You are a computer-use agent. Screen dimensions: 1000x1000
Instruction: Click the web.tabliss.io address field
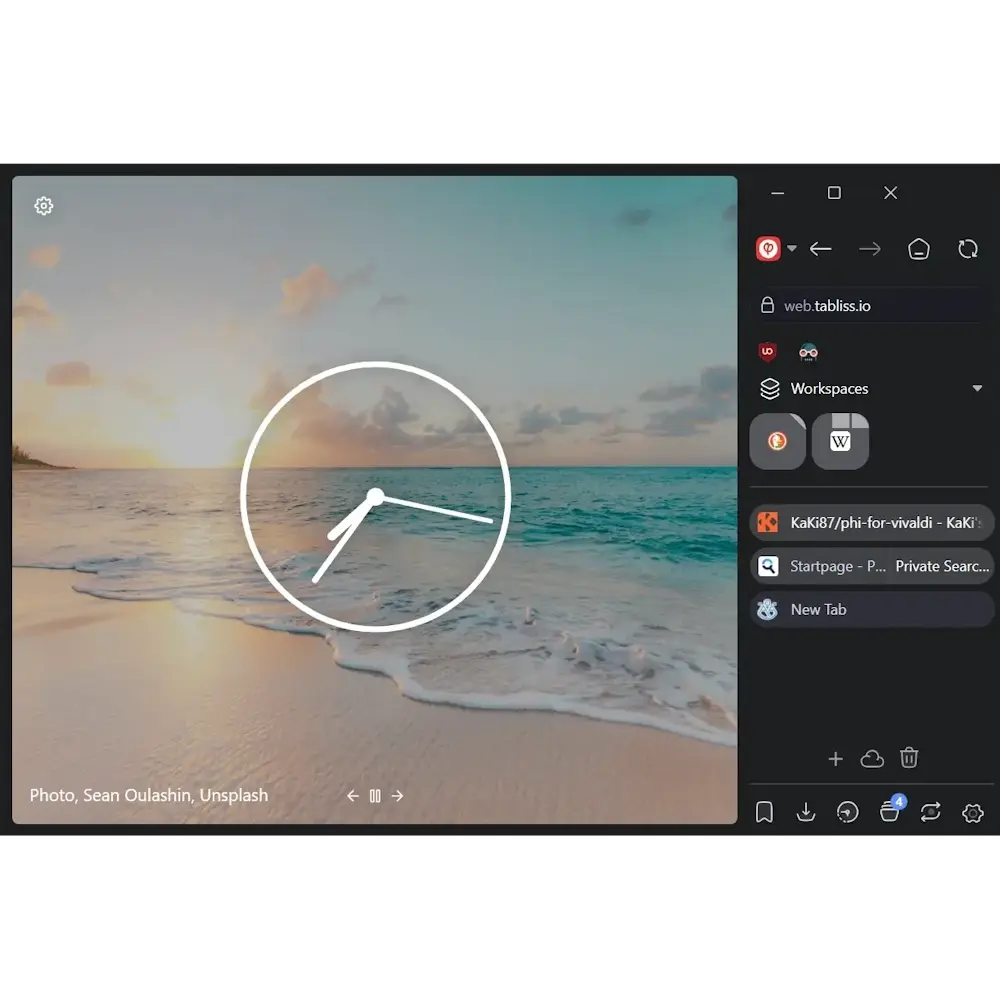(870, 305)
